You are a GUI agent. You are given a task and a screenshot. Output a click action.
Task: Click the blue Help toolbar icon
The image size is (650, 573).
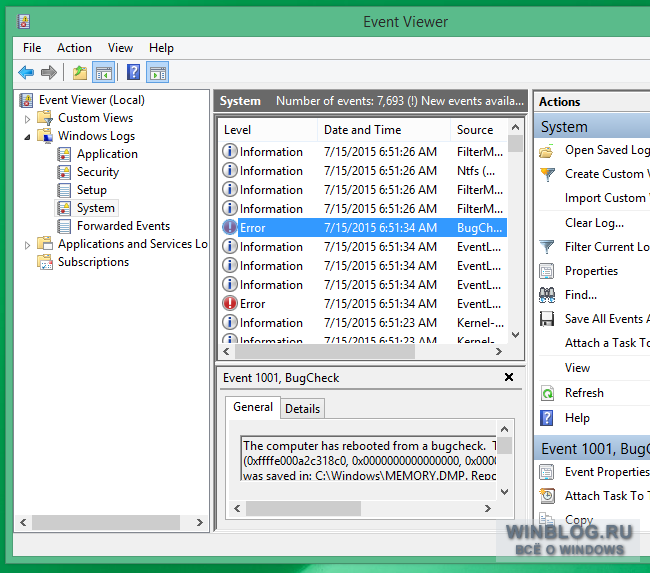click(x=133, y=72)
